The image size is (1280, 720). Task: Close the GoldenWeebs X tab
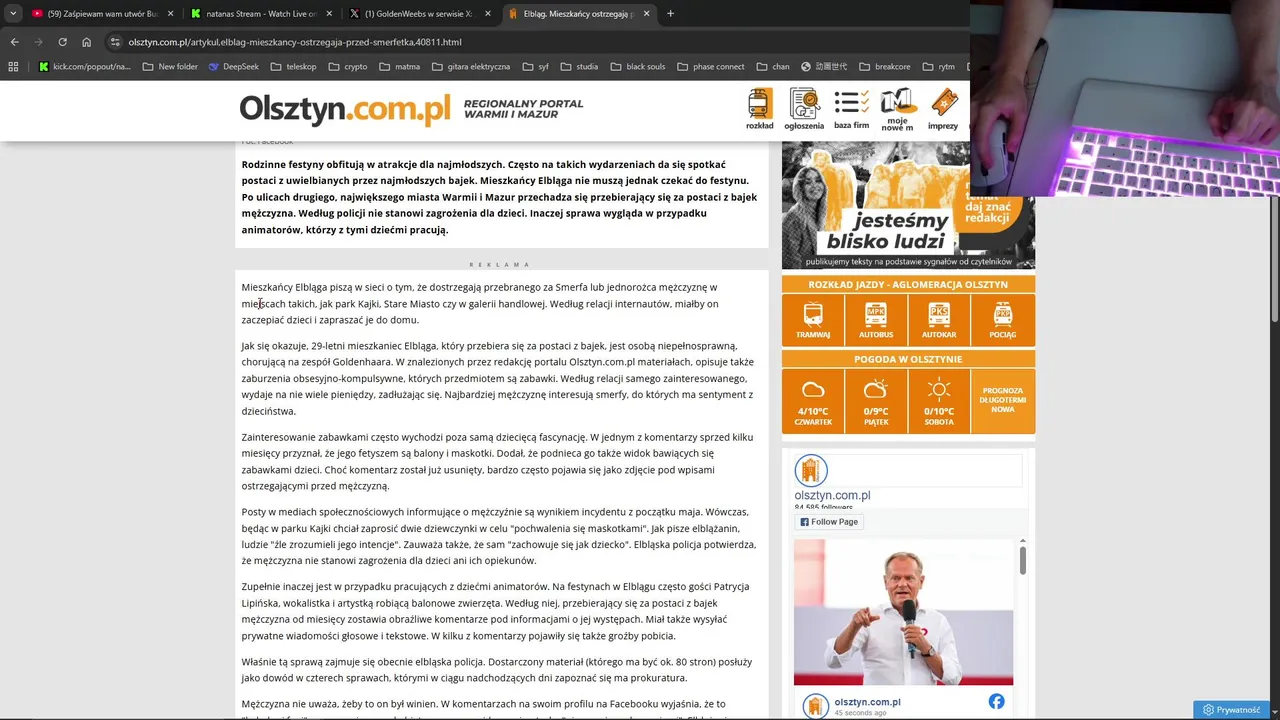pyautogui.click(x=488, y=14)
